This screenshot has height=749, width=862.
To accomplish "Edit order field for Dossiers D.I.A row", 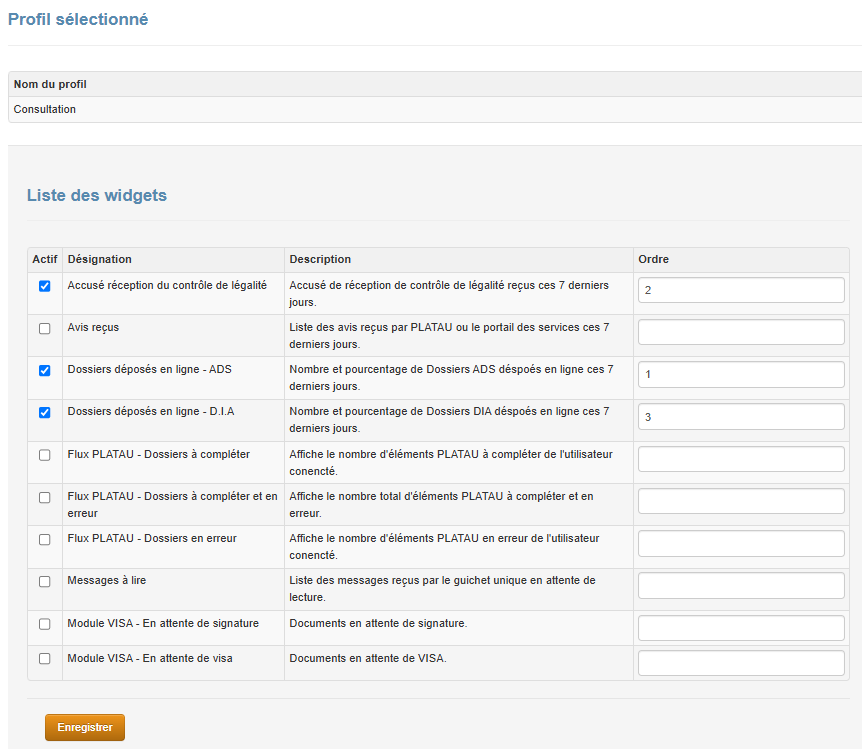I will point(740,416).
